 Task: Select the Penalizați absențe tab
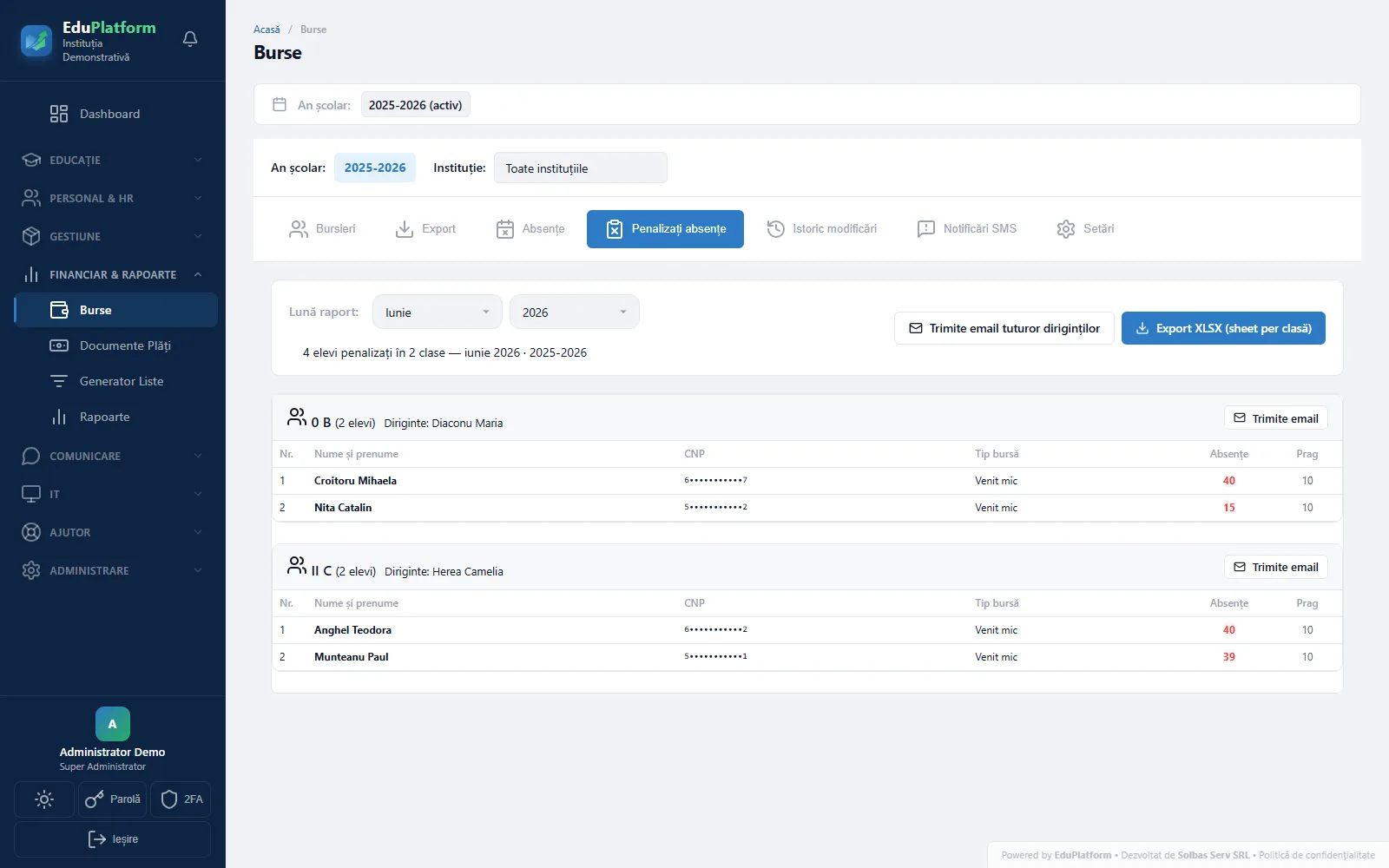[665, 229]
